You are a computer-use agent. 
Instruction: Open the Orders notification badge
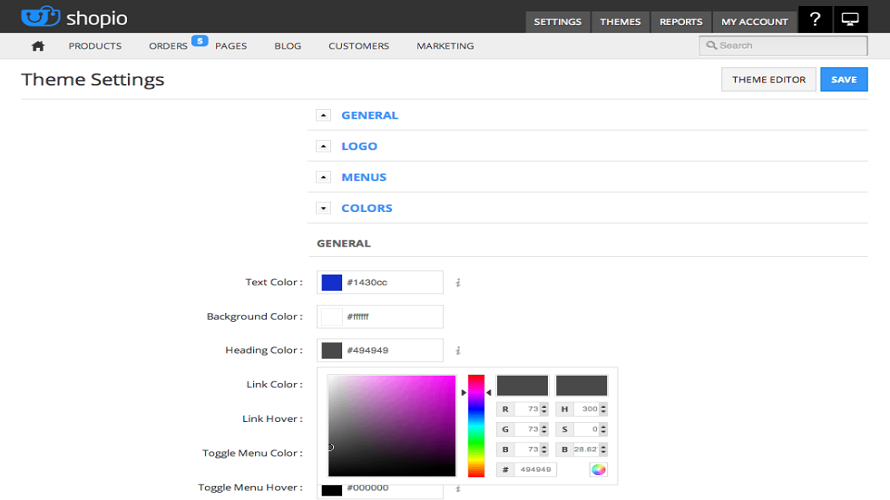tap(199, 41)
